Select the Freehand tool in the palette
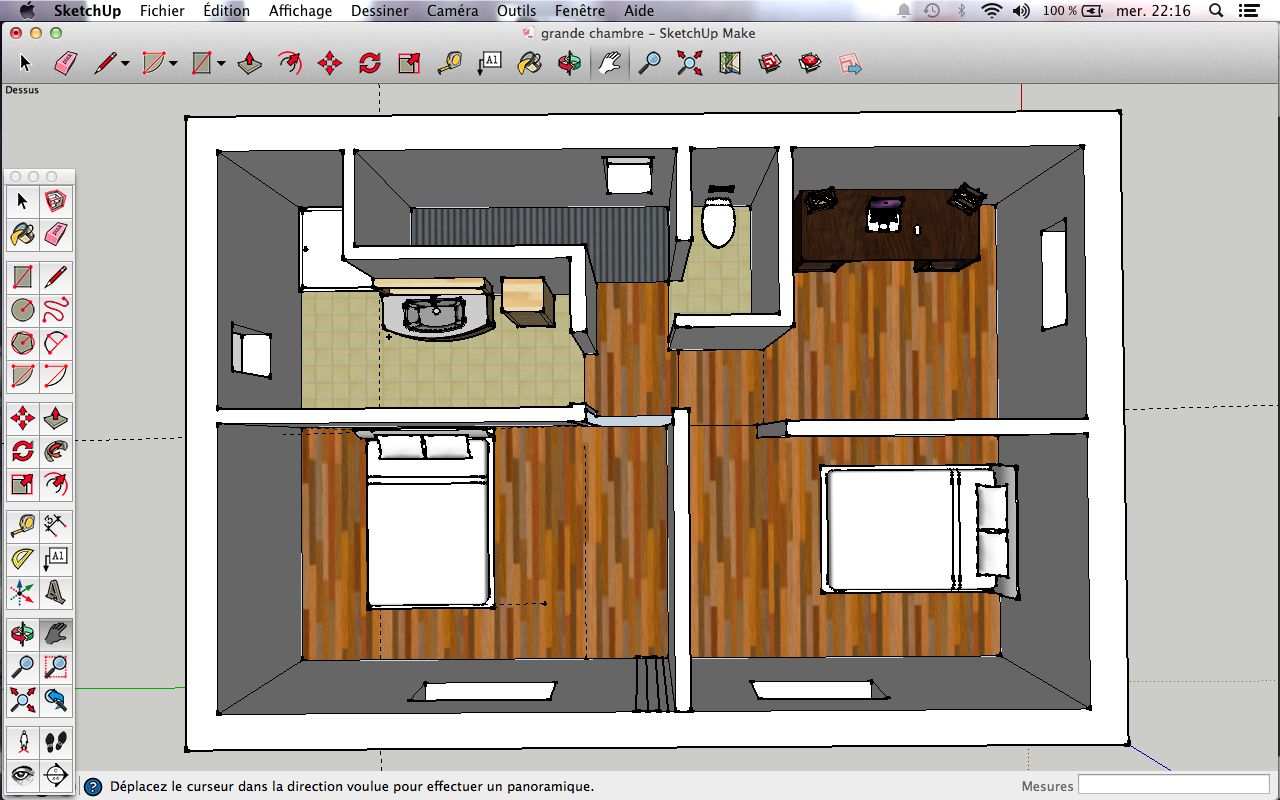The image size is (1280, 800). 56,310
